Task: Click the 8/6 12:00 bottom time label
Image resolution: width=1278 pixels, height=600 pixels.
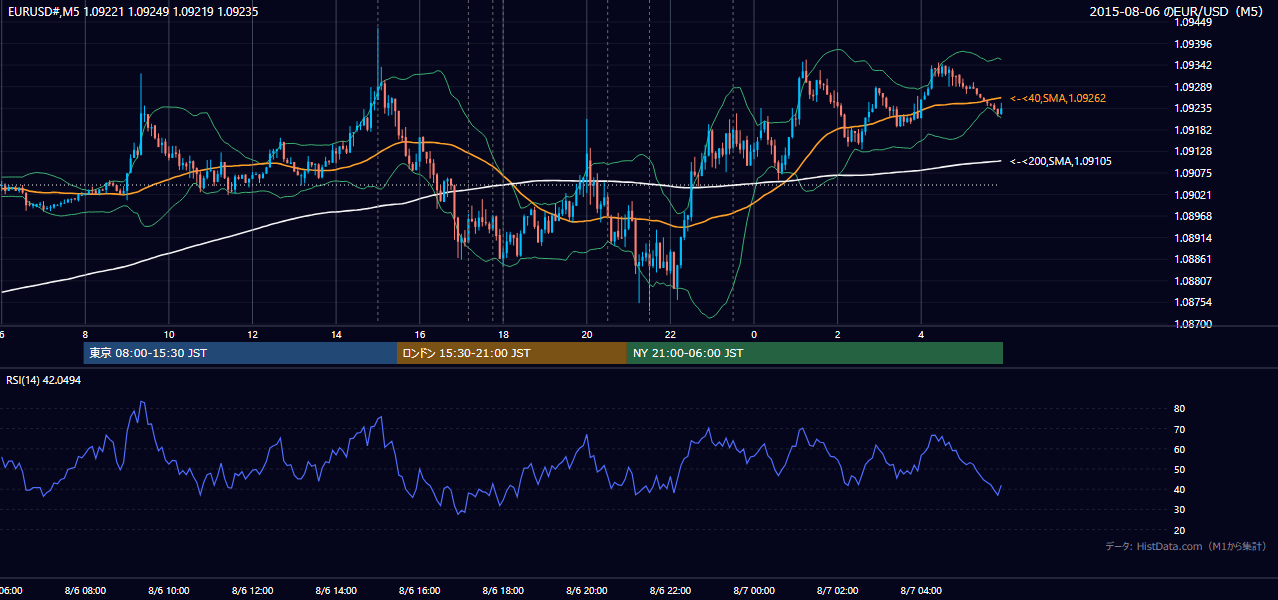Action: point(252,591)
